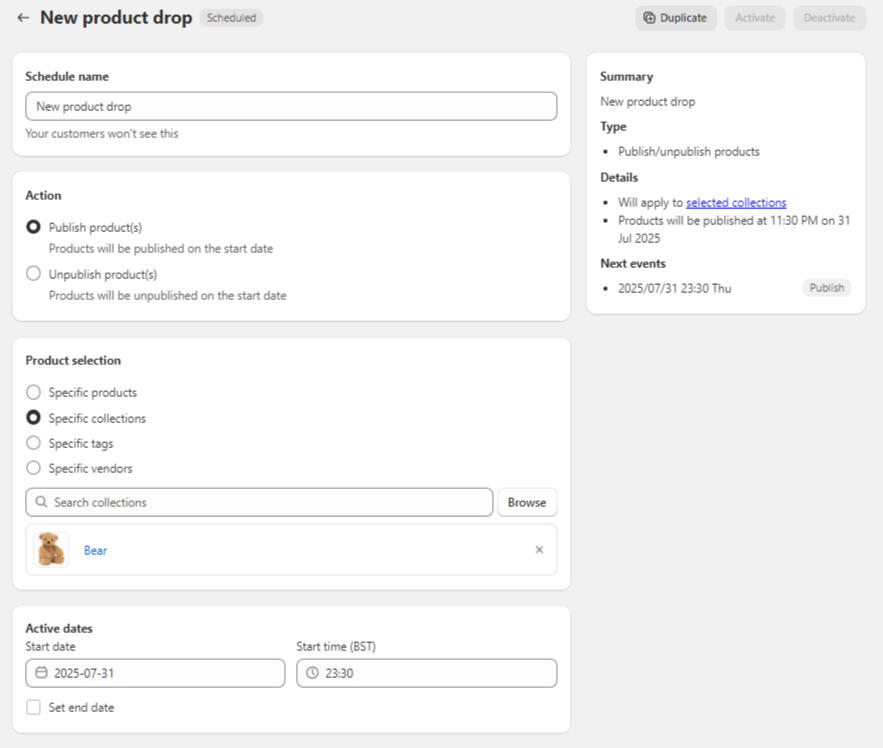883x748 pixels.
Task: Click the Bear teddy thumbnail image
Action: pos(51,549)
